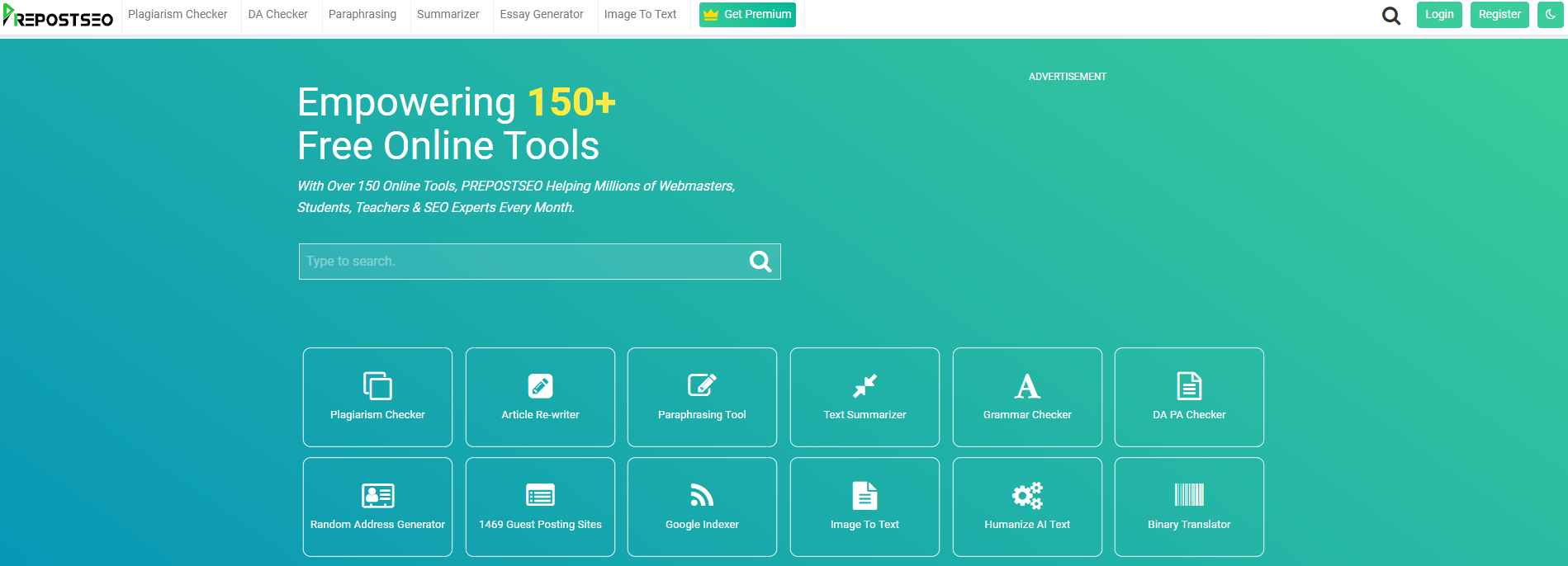Open the Plagiarism Checker card label

coord(377,415)
